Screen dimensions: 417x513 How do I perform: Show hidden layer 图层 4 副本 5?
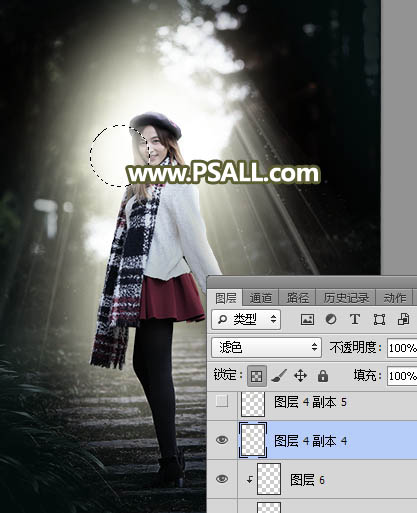[222, 402]
